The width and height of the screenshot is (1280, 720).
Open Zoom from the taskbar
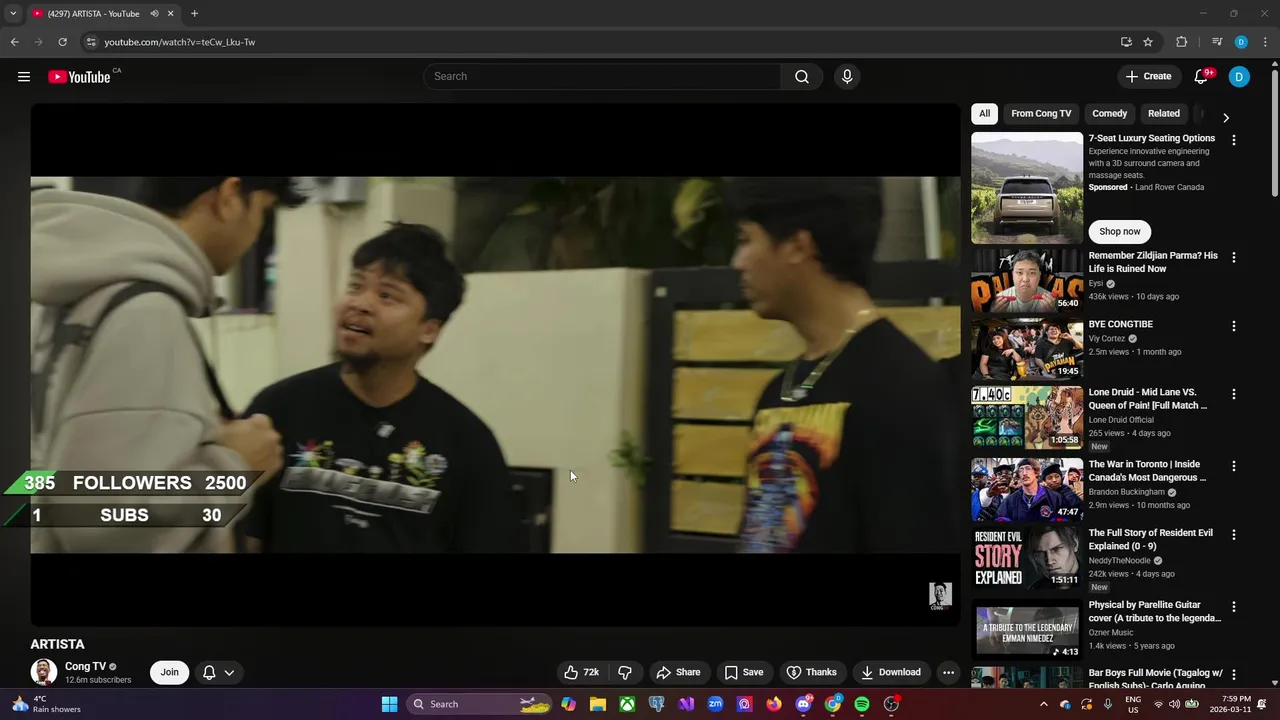click(x=715, y=704)
